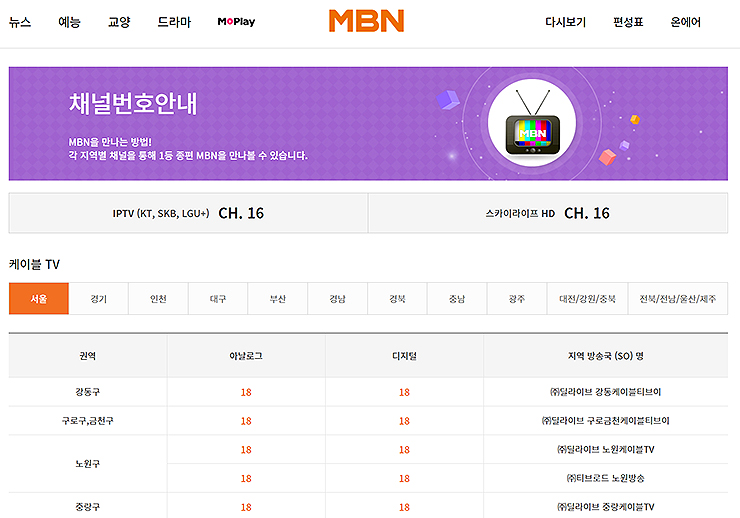Select the 전북/전남/울산/제주 tab

click(x=678, y=299)
